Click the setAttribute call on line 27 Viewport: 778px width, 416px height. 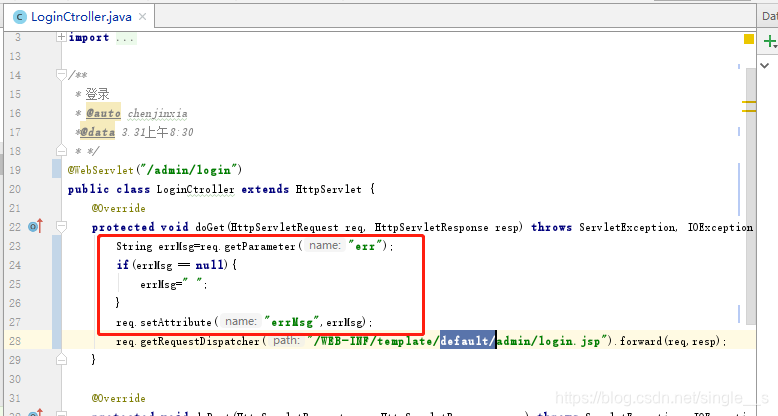(x=176, y=322)
